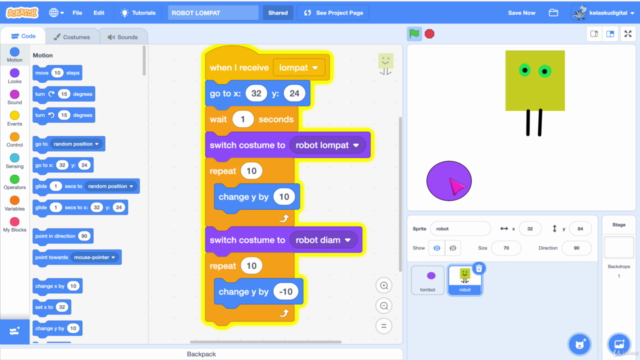
Task: Select the Stage backdrop thumbnail
Action: (619, 247)
